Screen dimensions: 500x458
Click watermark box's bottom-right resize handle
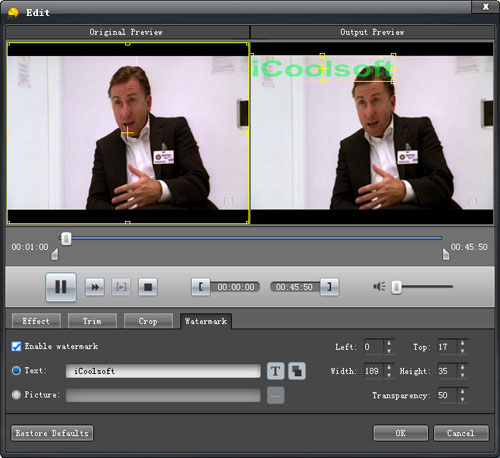point(394,81)
